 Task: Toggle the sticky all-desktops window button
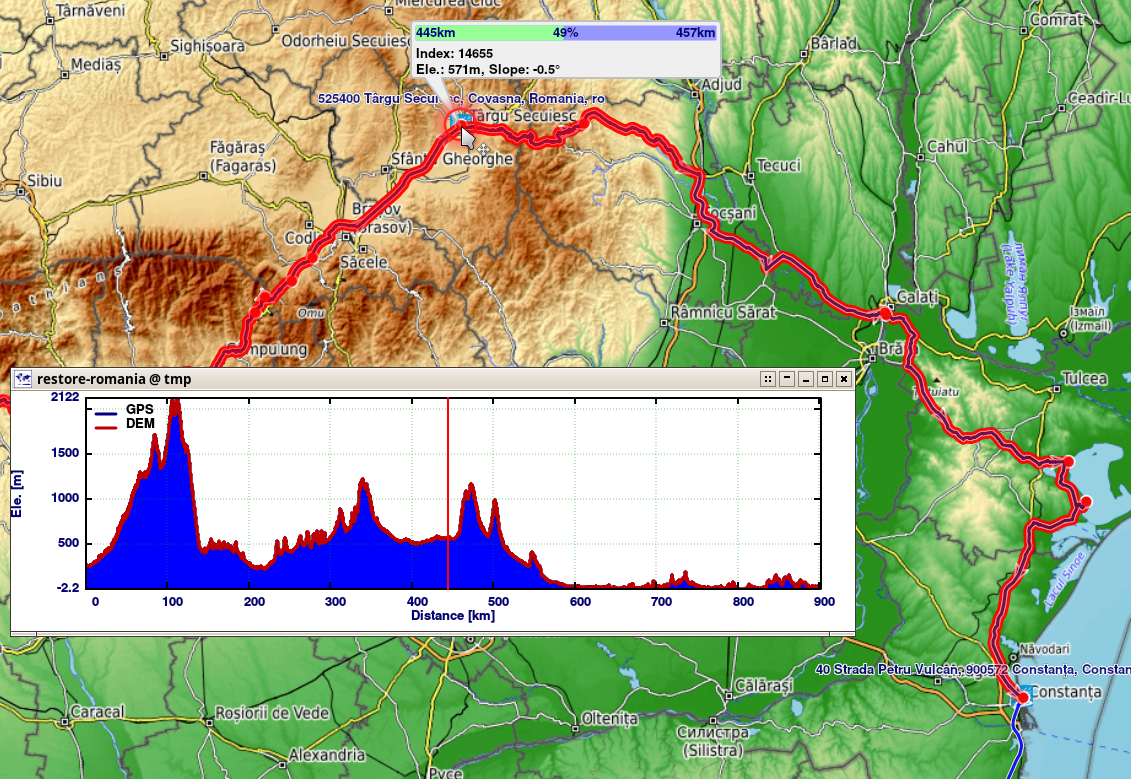768,379
